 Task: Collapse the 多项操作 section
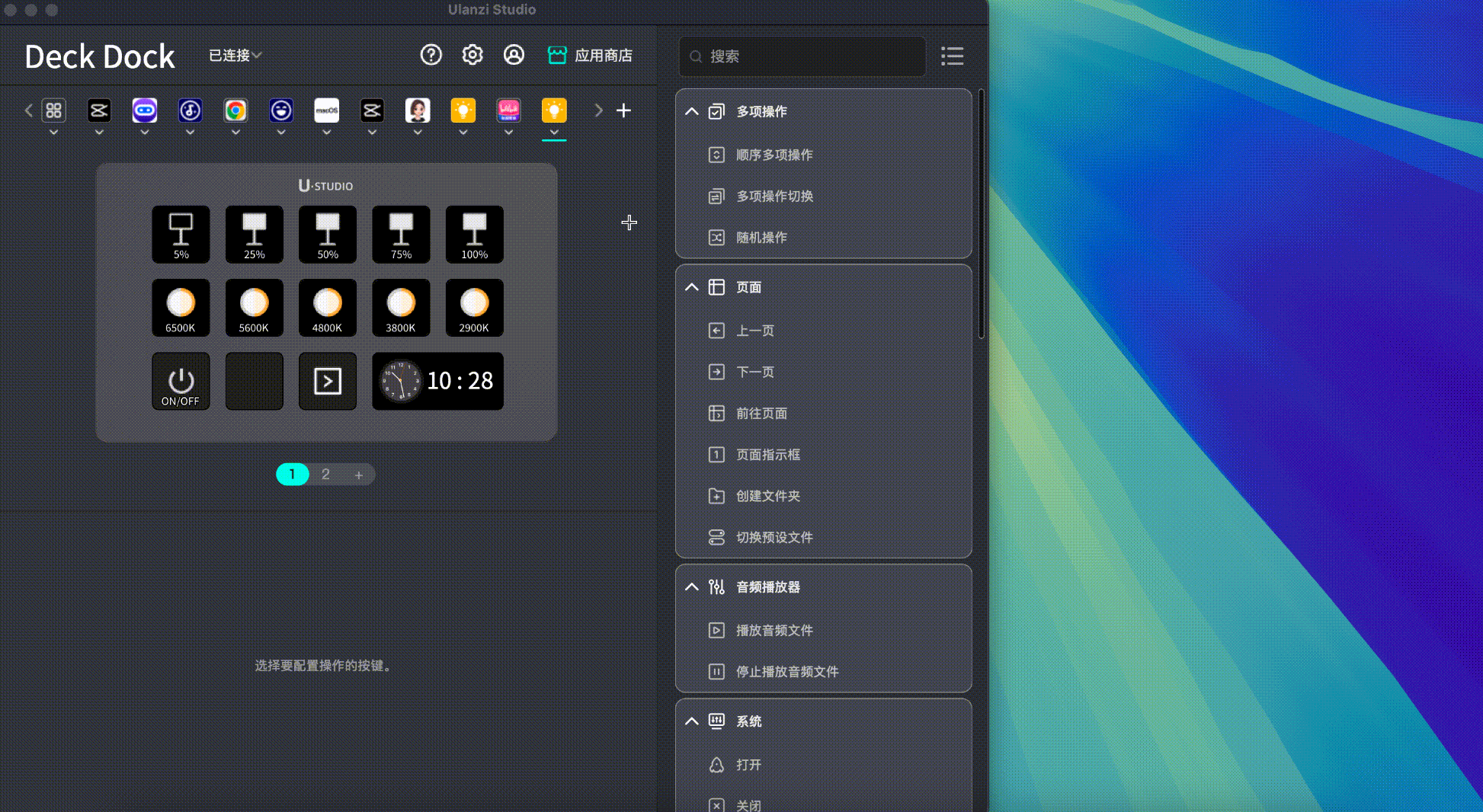[x=691, y=111]
